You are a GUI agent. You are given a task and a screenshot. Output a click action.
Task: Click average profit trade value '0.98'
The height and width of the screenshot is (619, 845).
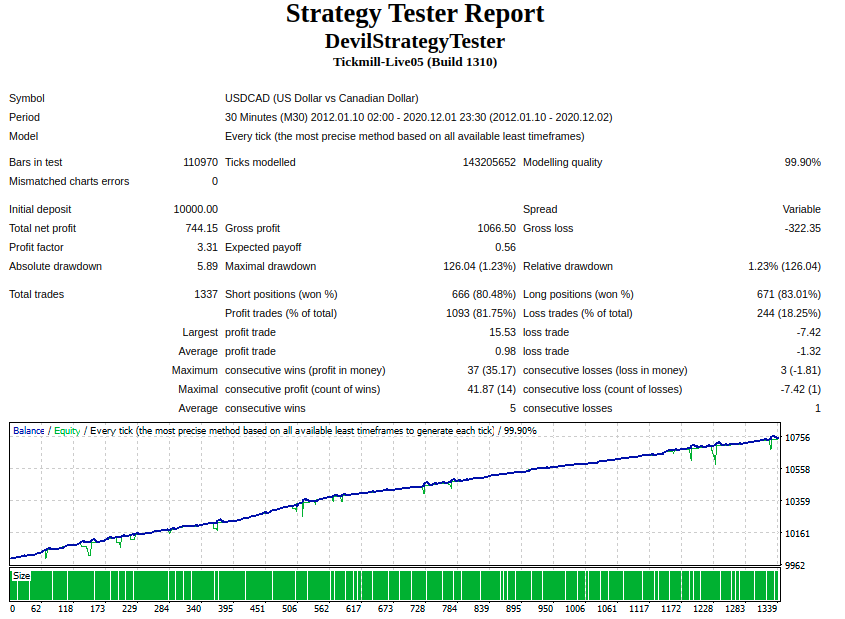pos(505,351)
